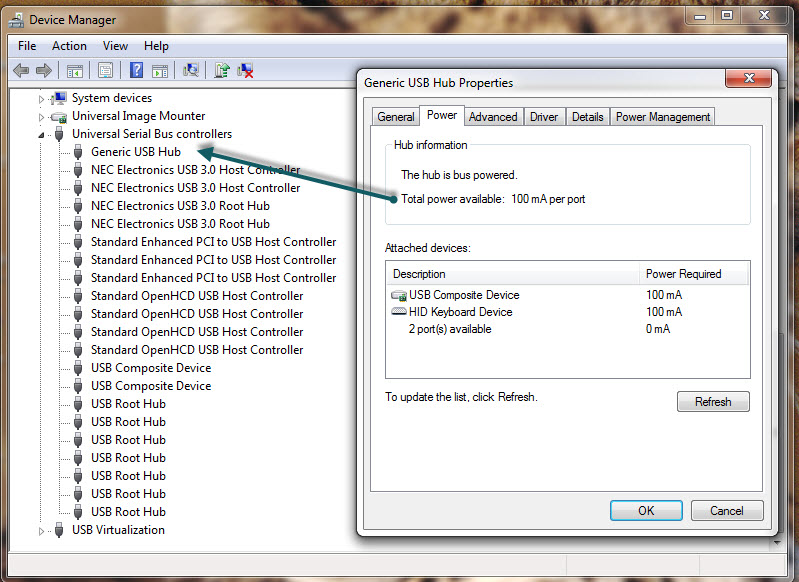799x582 pixels.
Task: Select the Universal Image Mounter drive icon
Action: click(59, 117)
